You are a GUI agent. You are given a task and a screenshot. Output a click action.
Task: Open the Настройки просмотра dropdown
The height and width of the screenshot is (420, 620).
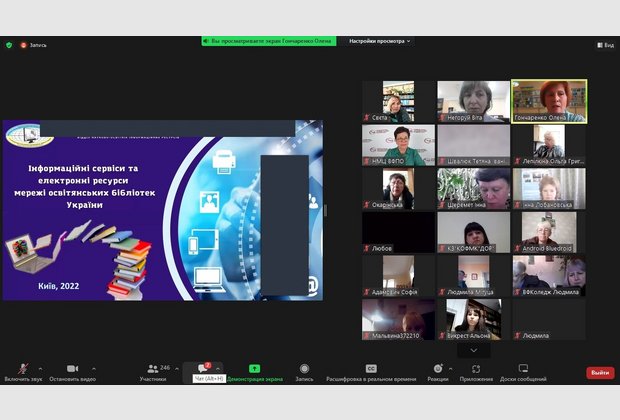coord(379,41)
